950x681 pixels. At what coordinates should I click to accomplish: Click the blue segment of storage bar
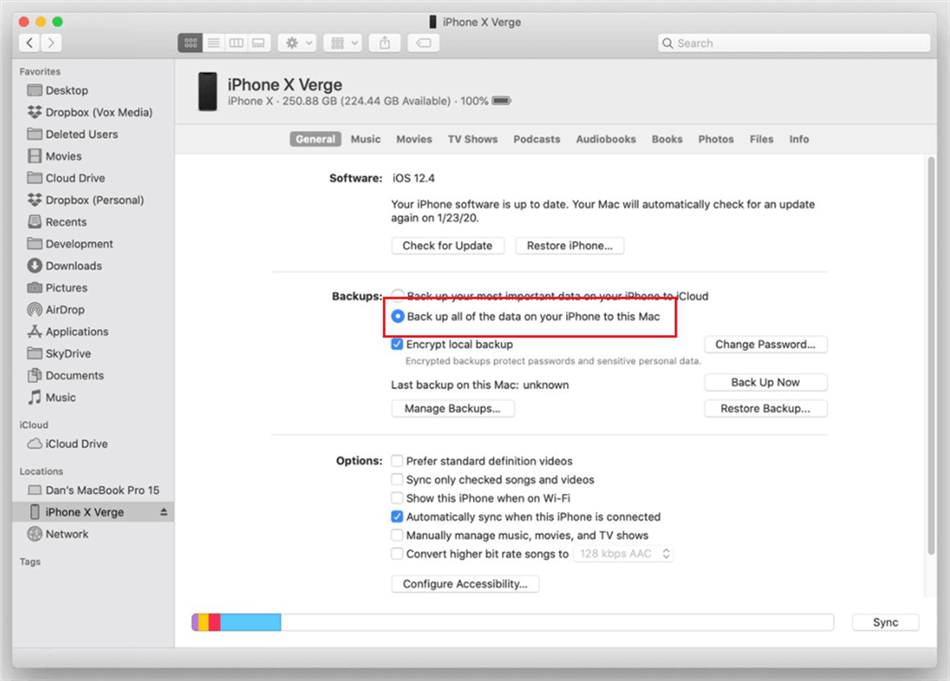tap(250, 622)
